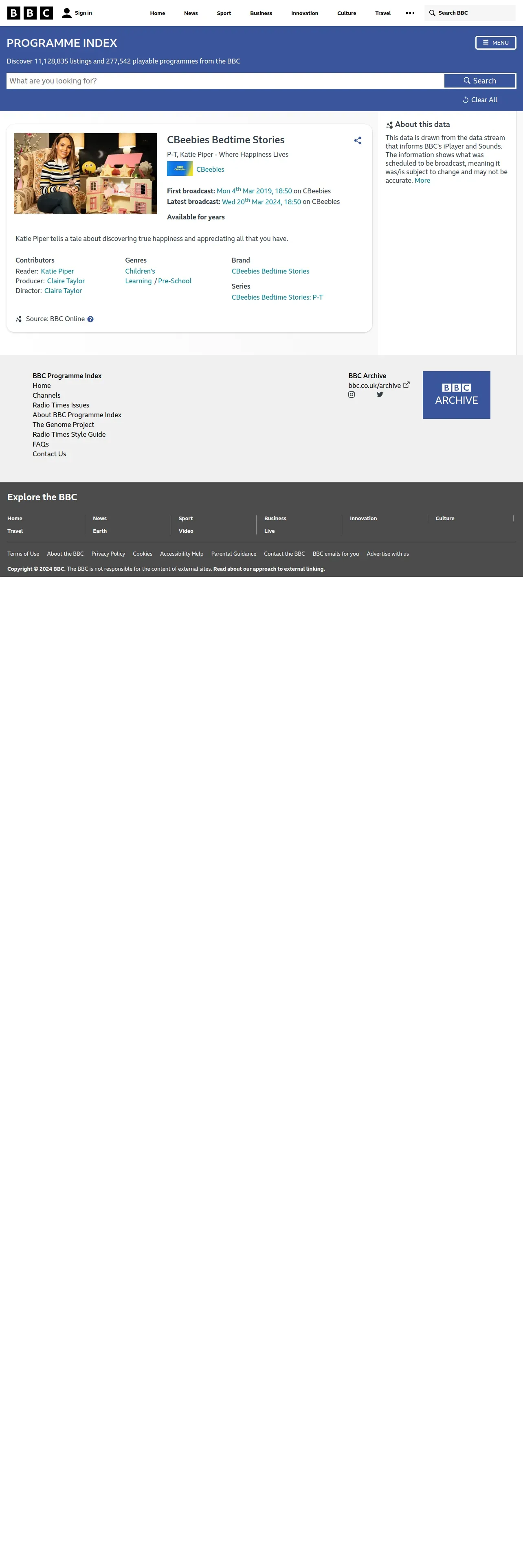Click the Search button
This screenshot has height=1568, width=523.
coord(480,81)
